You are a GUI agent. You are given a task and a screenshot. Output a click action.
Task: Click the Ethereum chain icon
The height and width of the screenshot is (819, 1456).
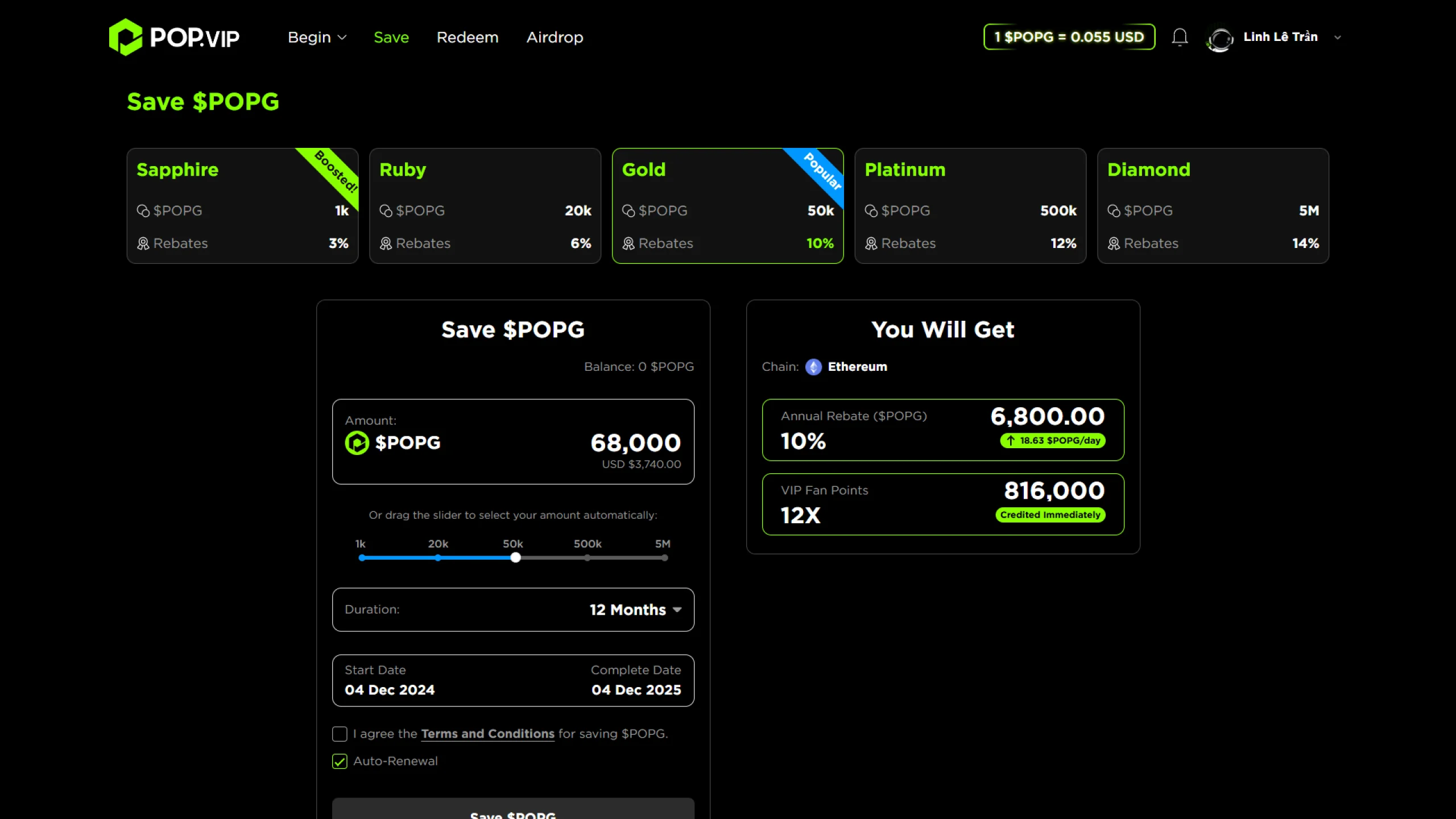(x=813, y=367)
